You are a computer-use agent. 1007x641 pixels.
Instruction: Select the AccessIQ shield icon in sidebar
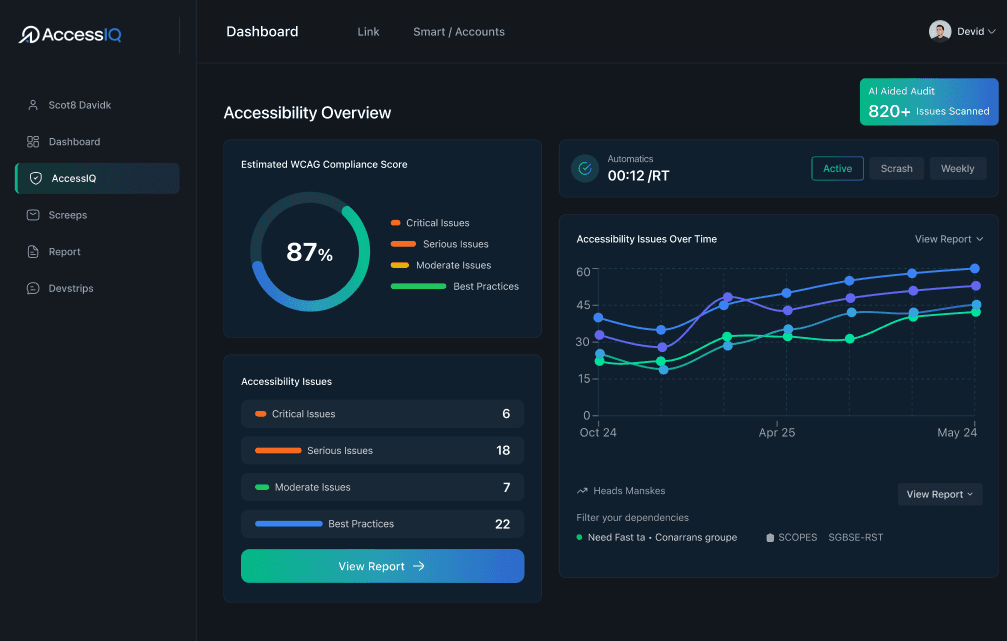33,178
